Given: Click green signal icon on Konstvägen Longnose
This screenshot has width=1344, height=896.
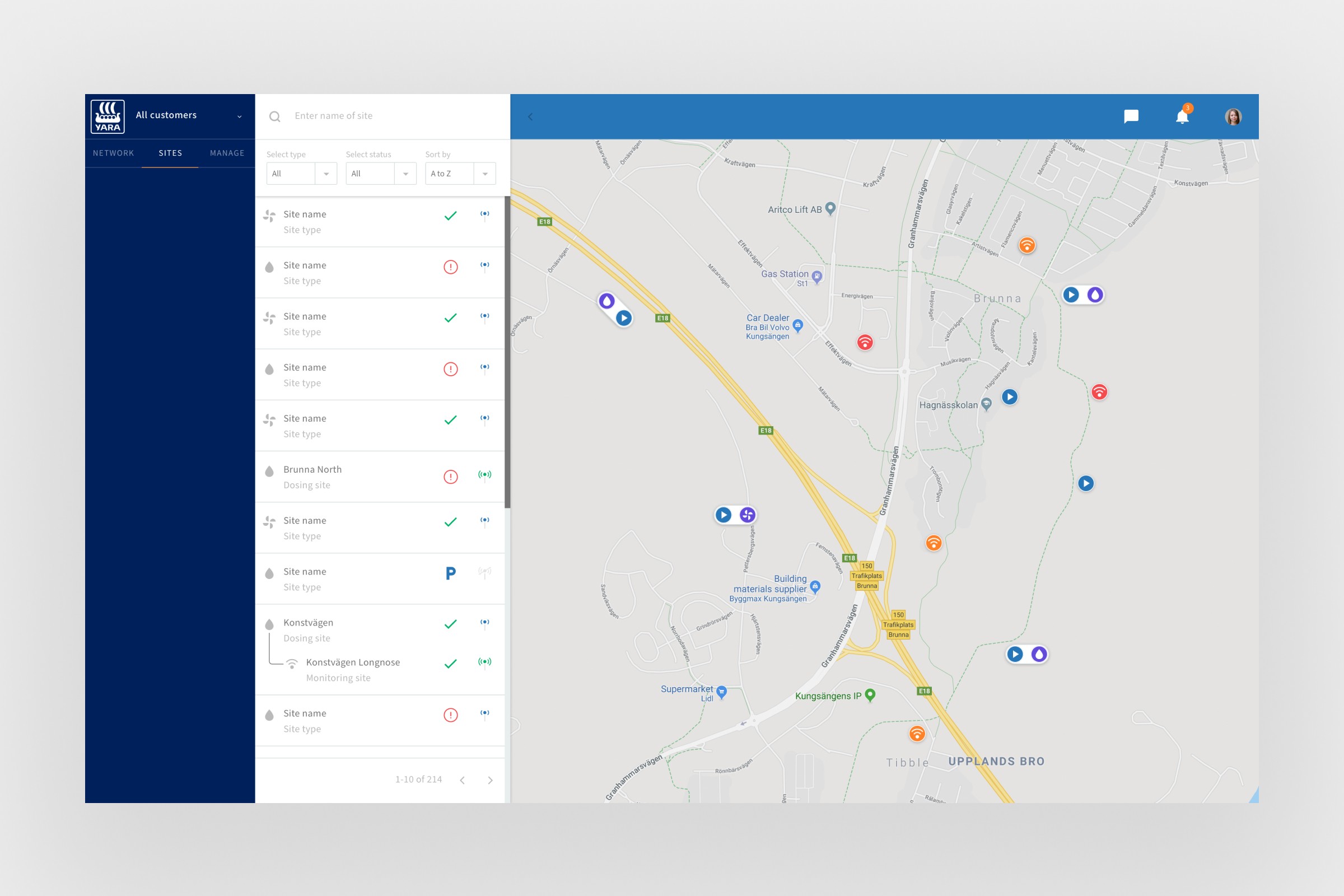Looking at the screenshot, I should pos(484,662).
